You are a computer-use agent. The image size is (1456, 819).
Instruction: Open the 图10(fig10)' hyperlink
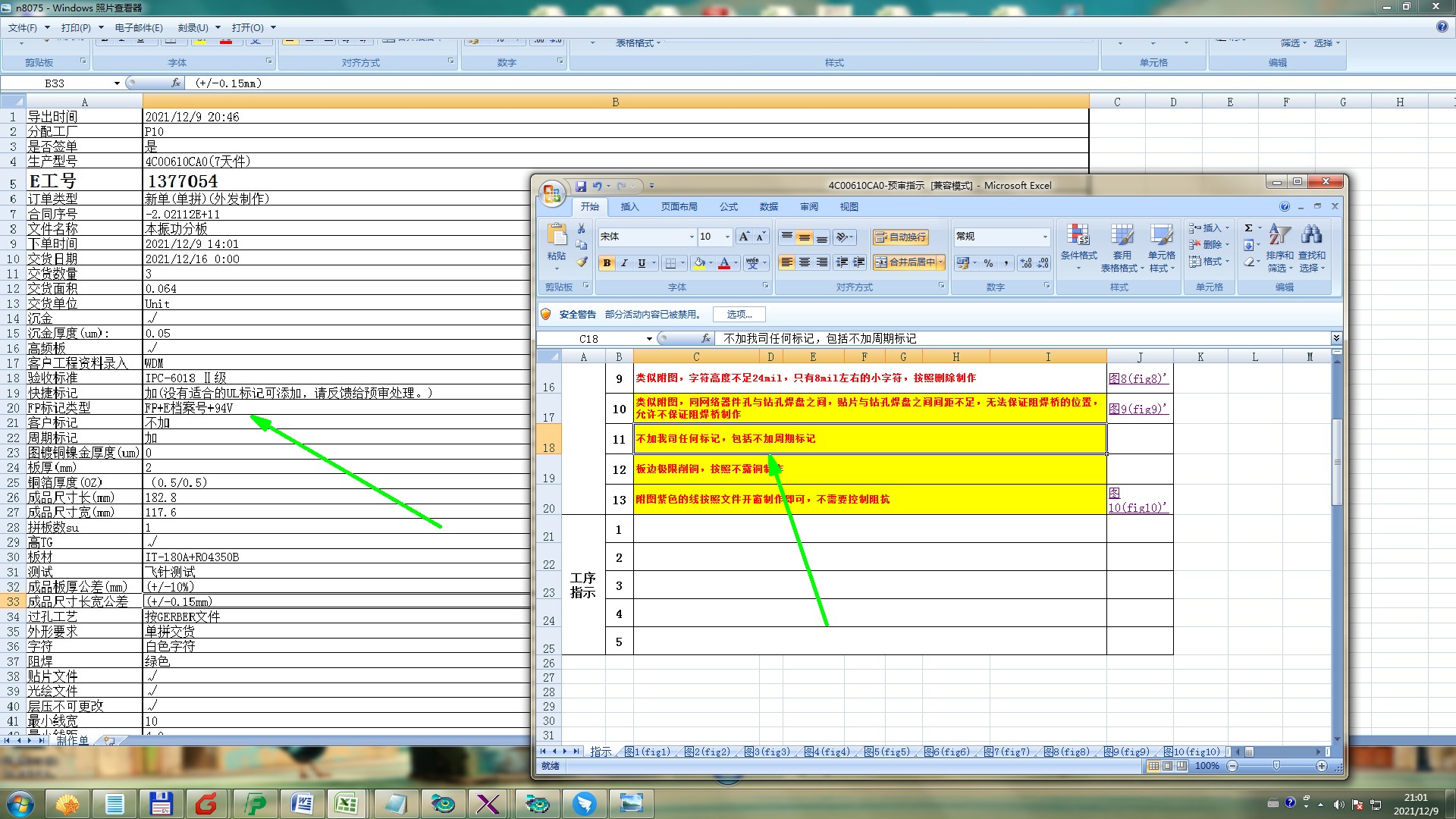pos(1137,500)
